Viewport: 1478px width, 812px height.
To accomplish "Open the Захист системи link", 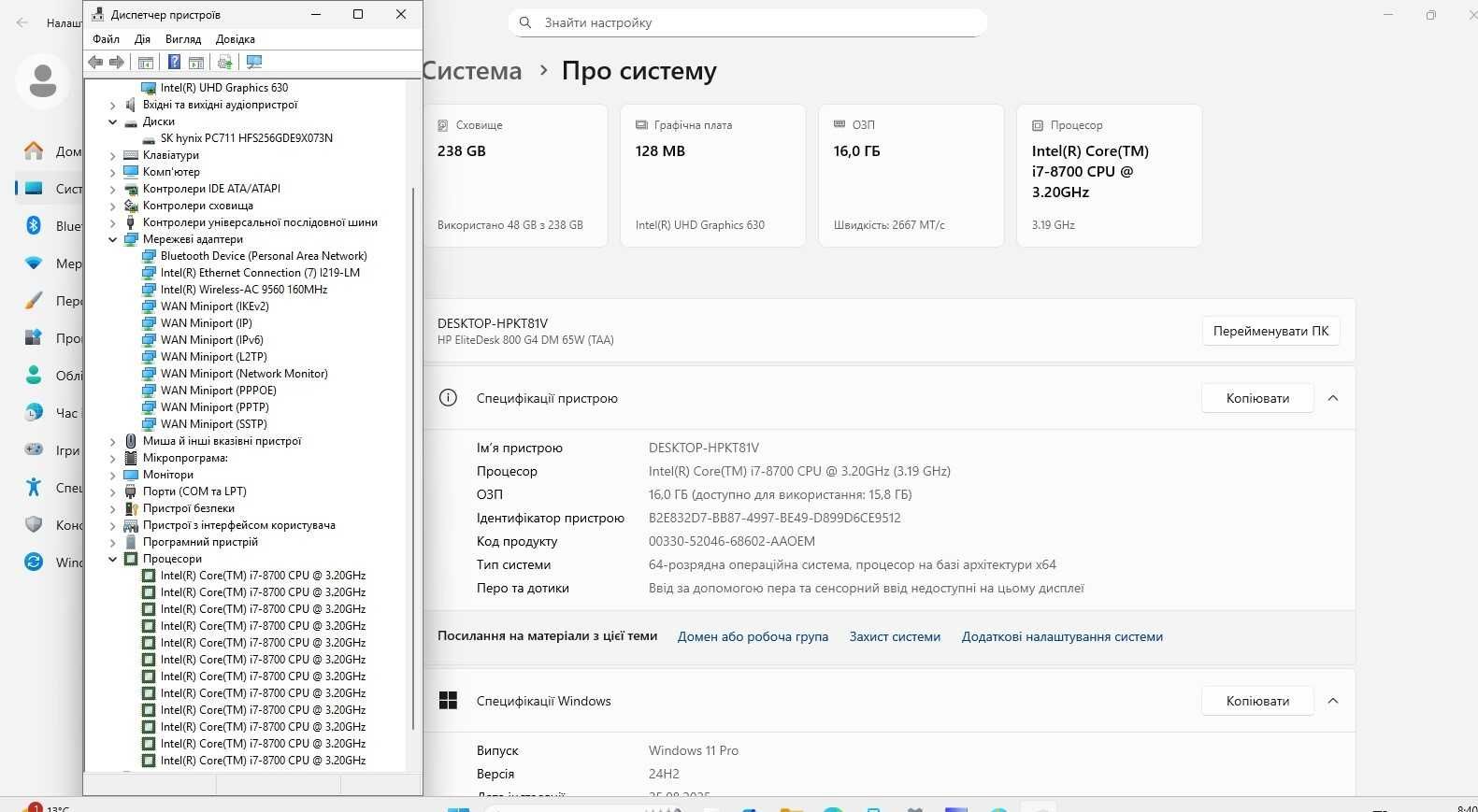I will click(x=895, y=636).
